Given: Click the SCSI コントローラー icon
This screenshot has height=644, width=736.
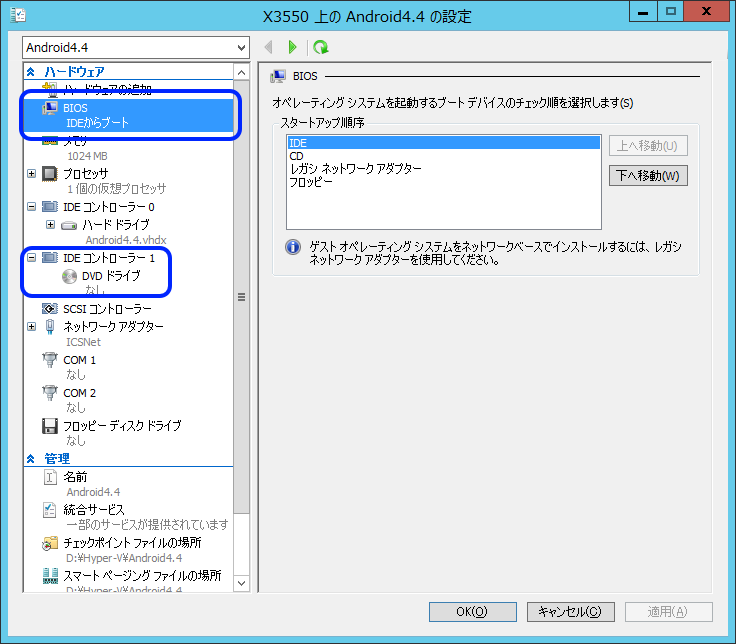Looking at the screenshot, I should (x=50, y=308).
